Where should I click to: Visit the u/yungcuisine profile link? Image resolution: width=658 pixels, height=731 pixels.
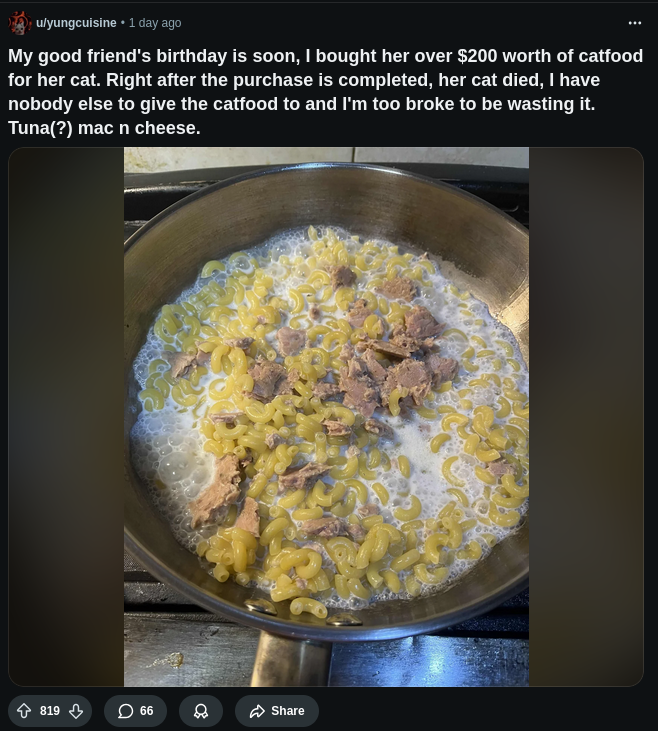76,23
